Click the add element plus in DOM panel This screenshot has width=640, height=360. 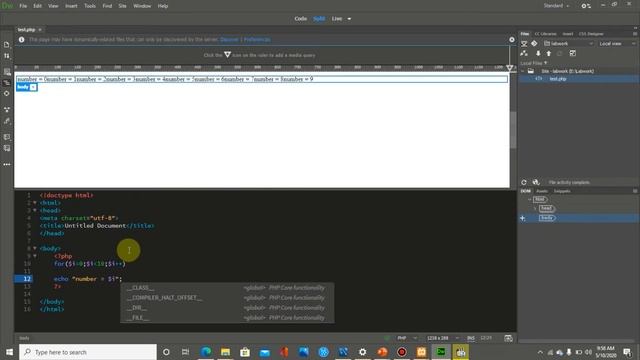point(522,218)
